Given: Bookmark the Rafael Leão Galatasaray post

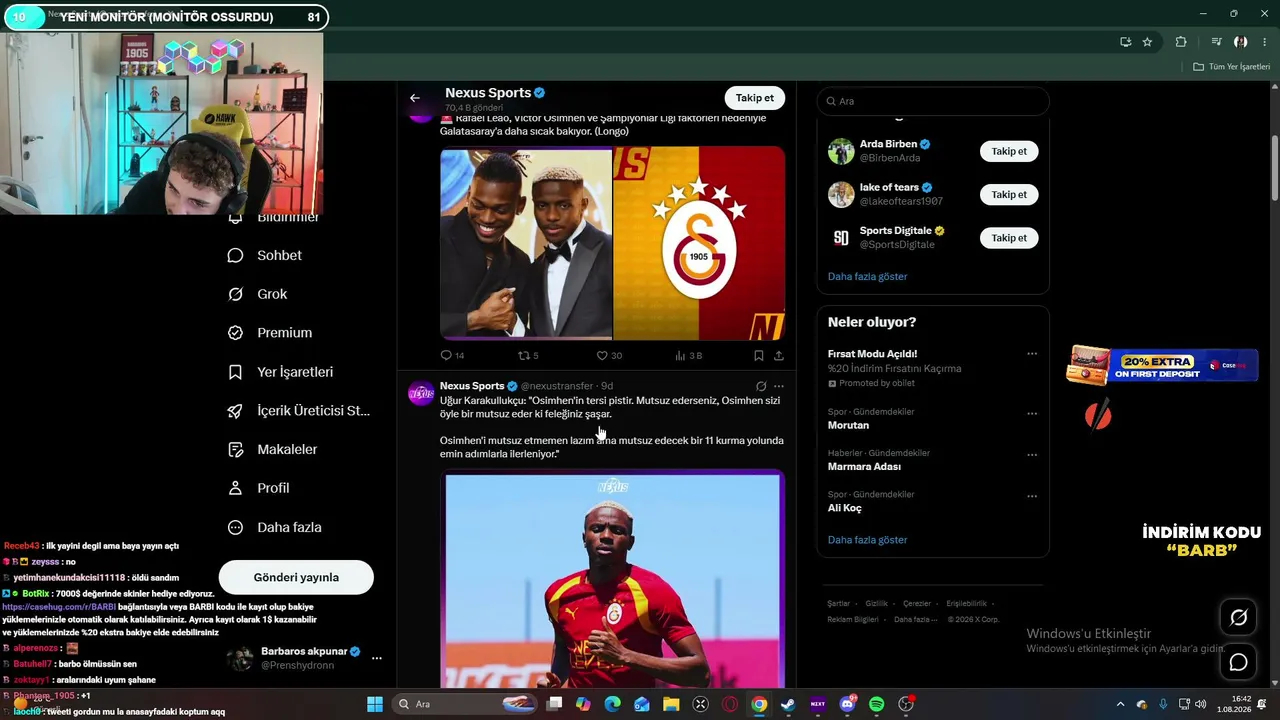Looking at the screenshot, I should click(x=759, y=355).
